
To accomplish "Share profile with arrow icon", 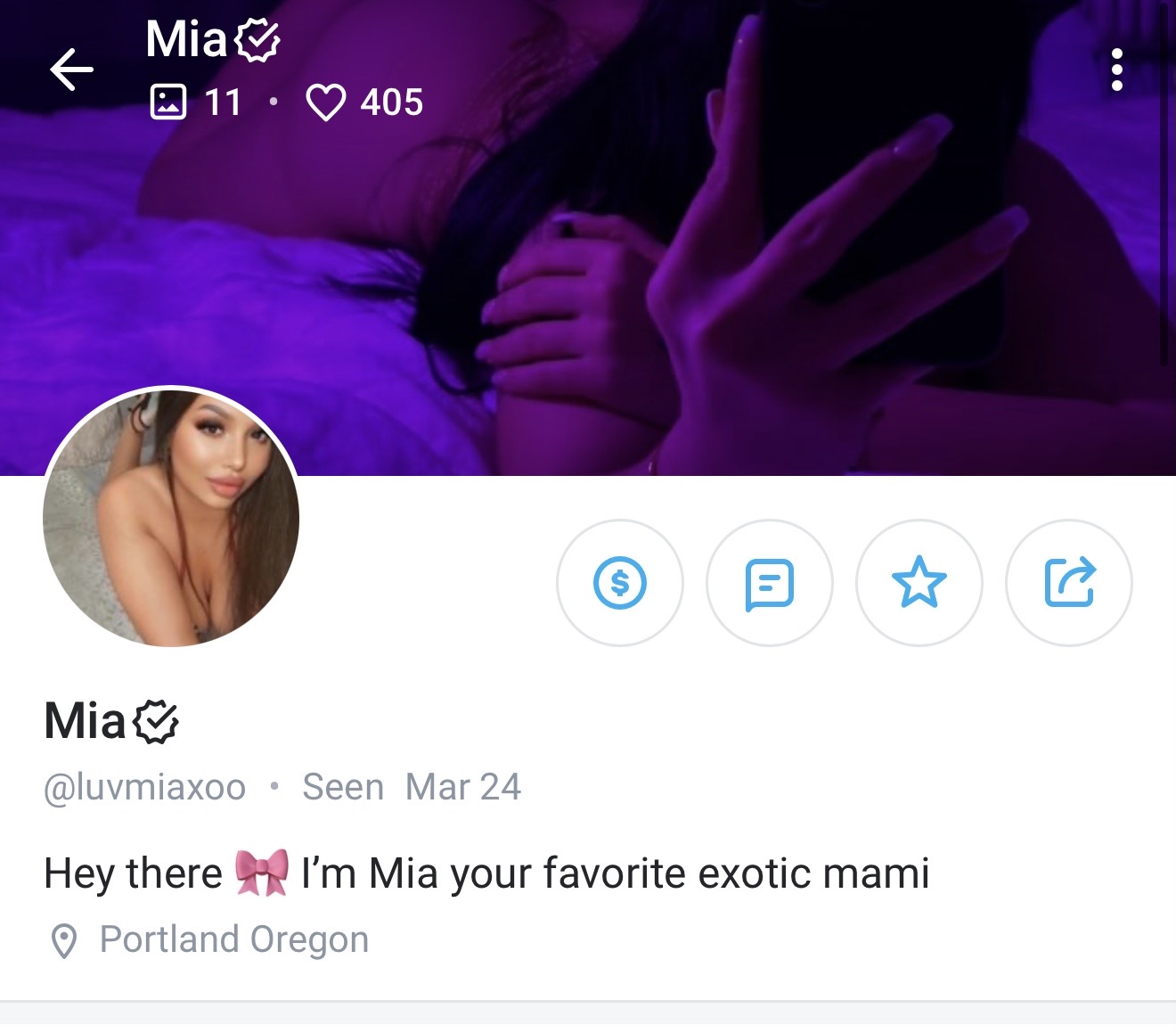I will 1069,583.
